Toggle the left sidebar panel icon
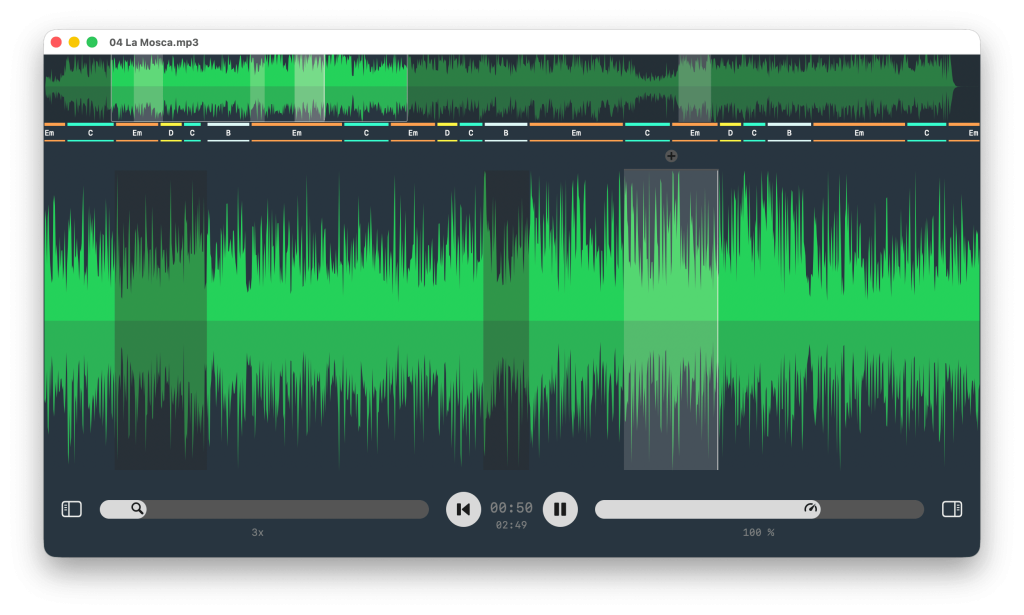The image size is (1024, 615). point(70,508)
